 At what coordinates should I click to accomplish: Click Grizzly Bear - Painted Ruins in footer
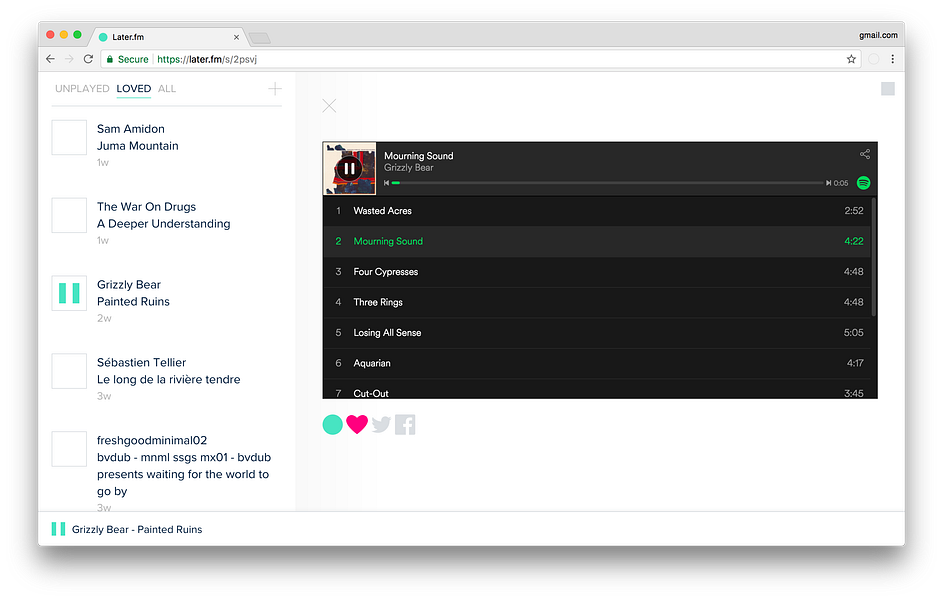[x=137, y=530]
